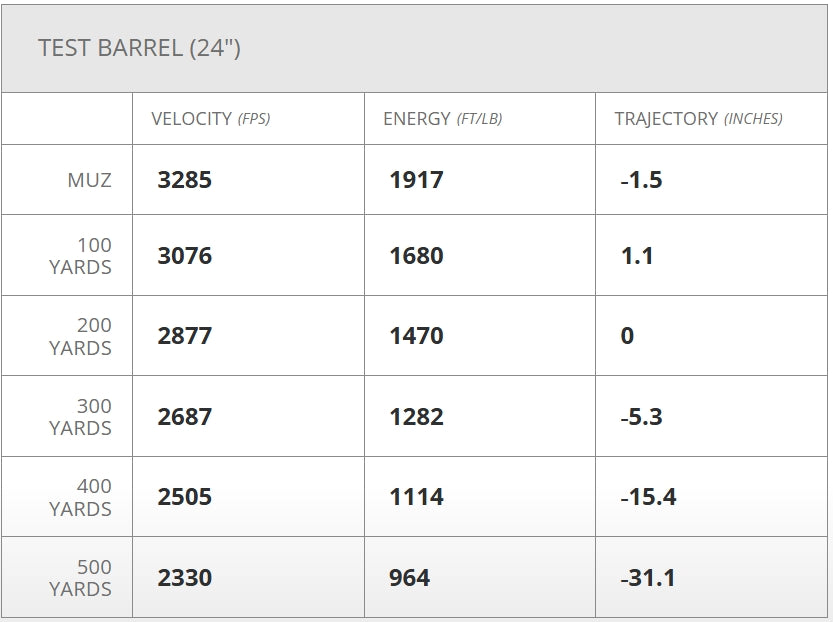Select the VELOCITY (FPS) column header

click(211, 118)
